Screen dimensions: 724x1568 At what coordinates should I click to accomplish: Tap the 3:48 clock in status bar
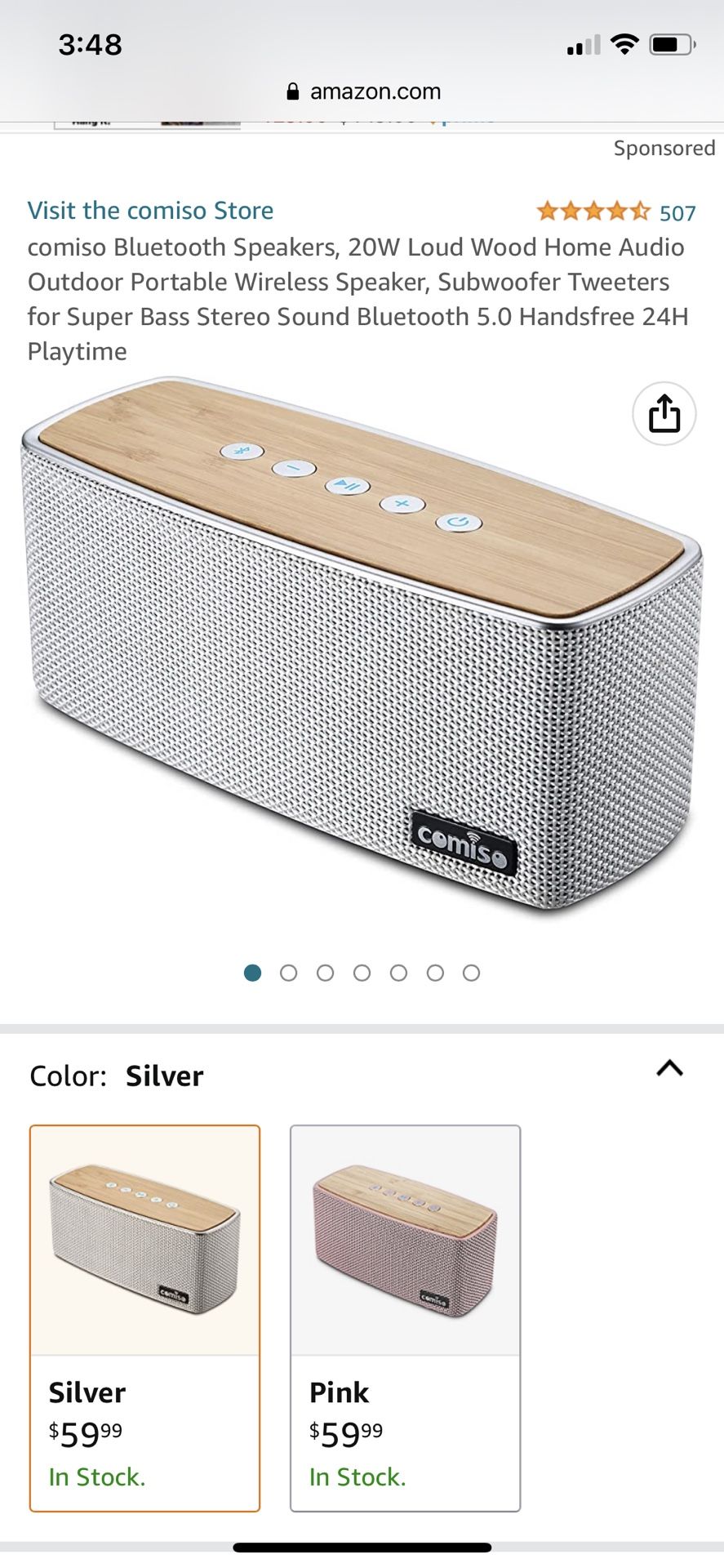(90, 44)
